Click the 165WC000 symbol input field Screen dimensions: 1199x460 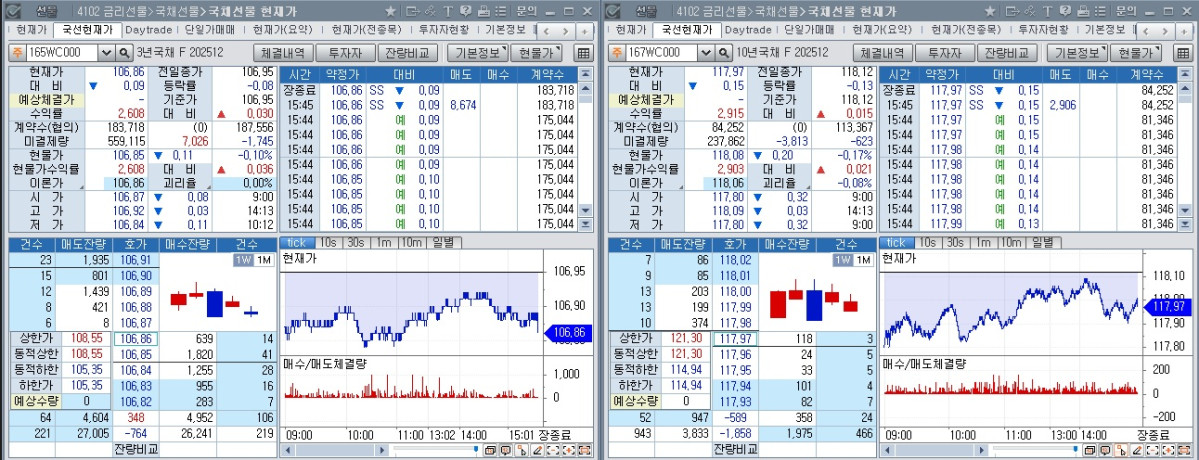63,53
